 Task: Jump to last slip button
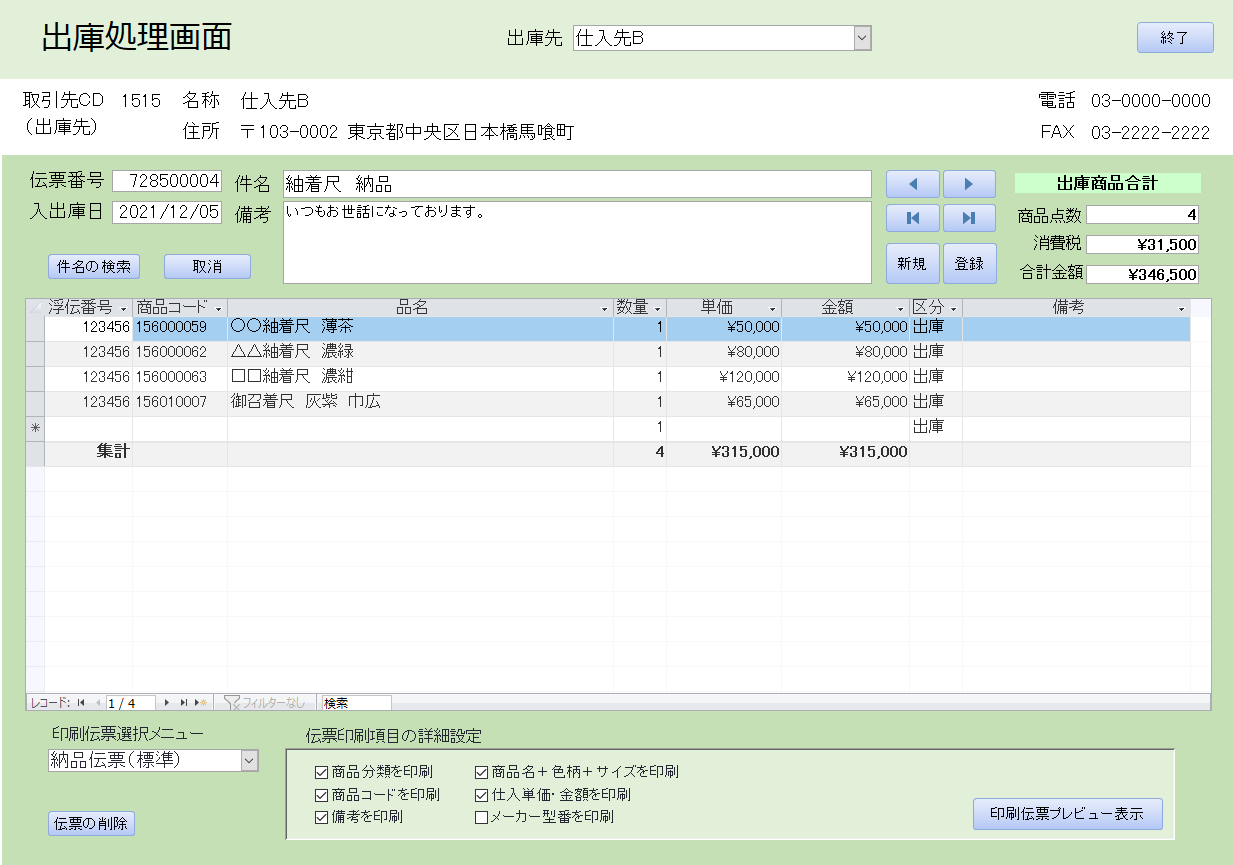(969, 218)
